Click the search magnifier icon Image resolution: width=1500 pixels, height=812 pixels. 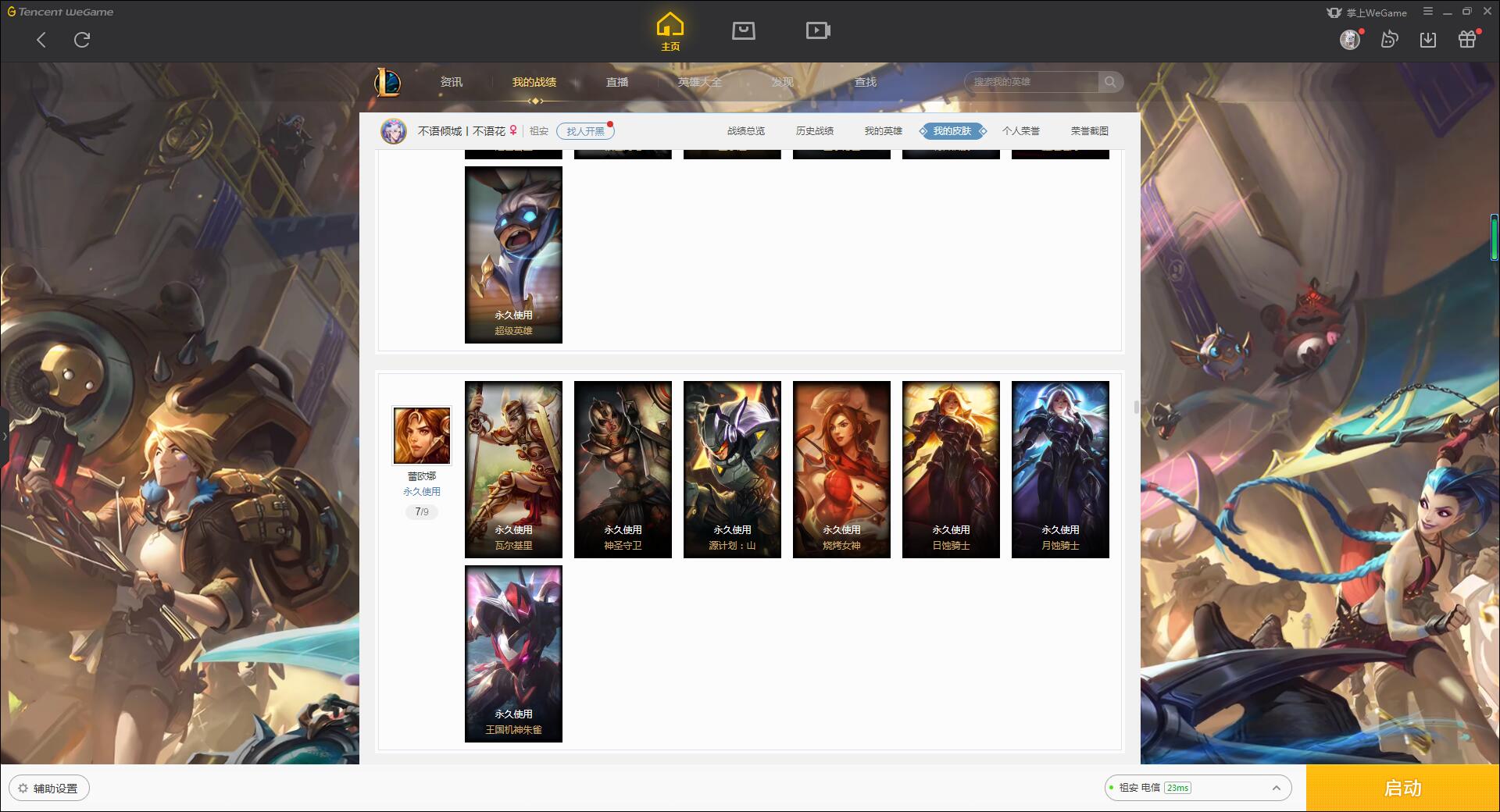1110,82
